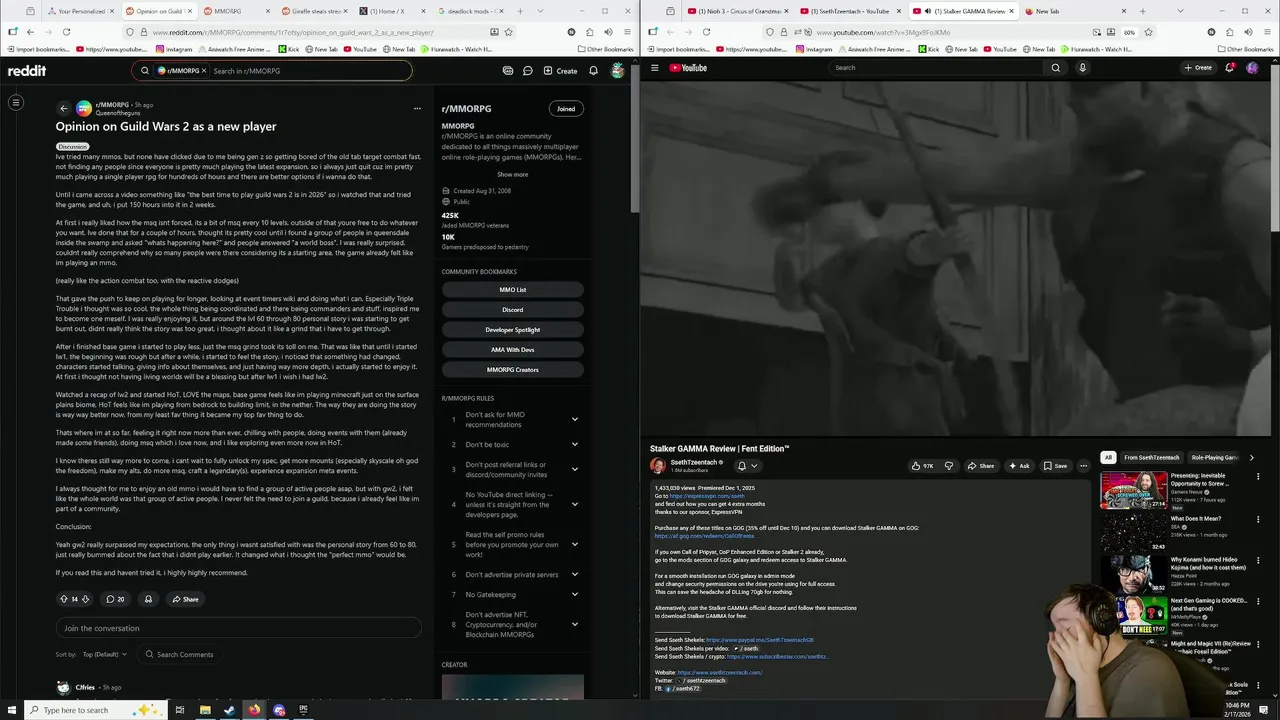Open Developer Spotlight bookmark

point(512,330)
